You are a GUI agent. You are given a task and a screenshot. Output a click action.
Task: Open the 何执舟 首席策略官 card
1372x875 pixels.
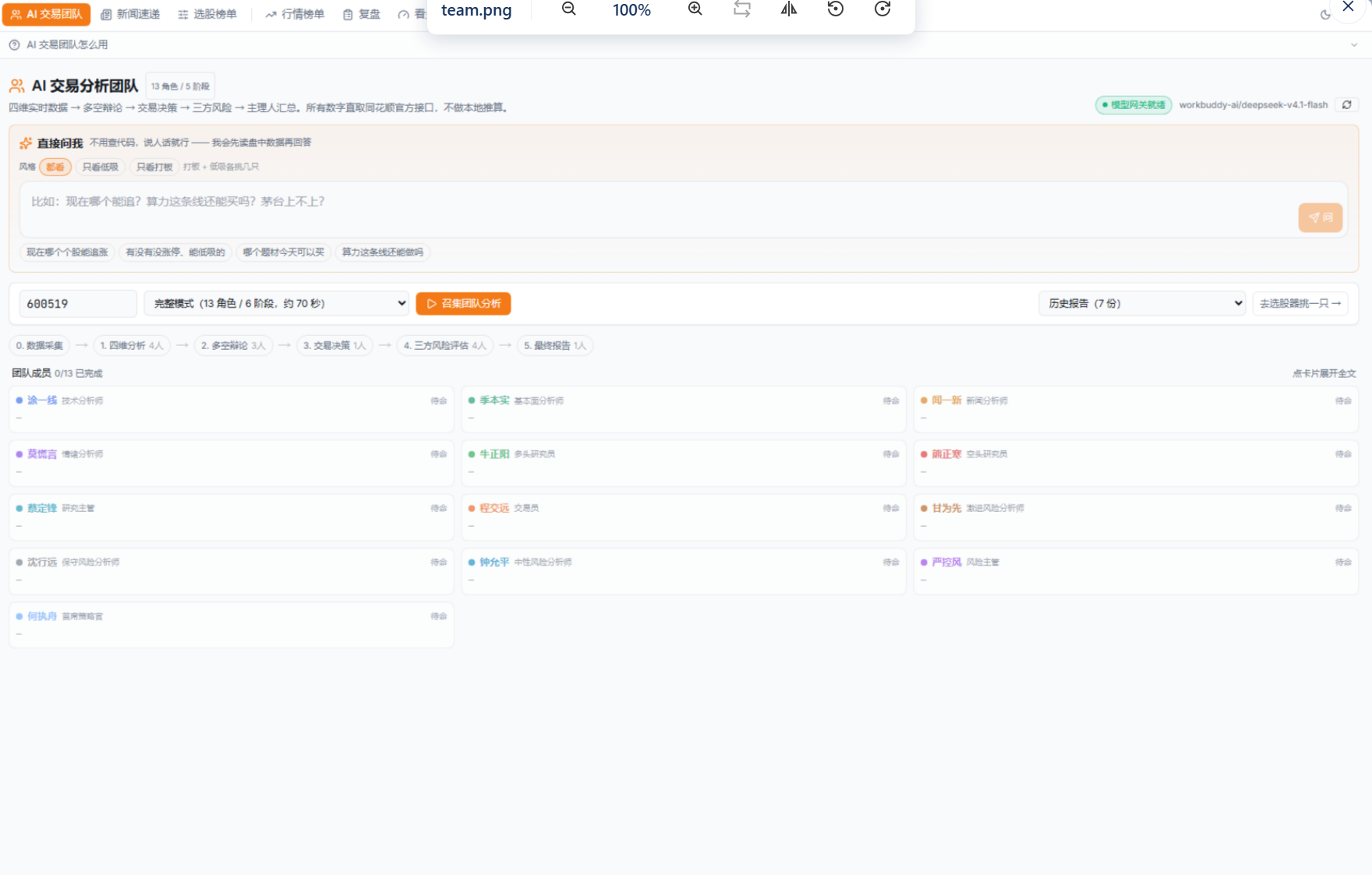pyautogui.click(x=232, y=625)
